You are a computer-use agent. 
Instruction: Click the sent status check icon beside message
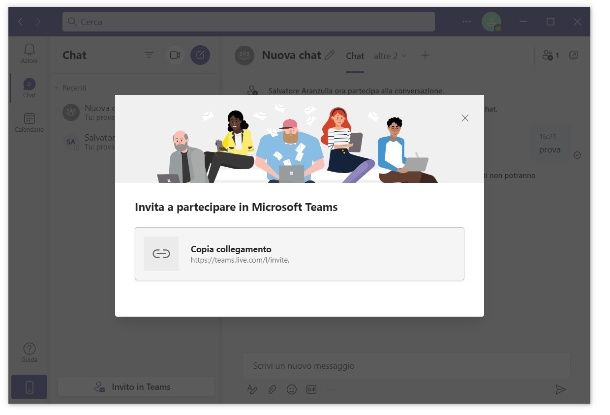click(577, 155)
